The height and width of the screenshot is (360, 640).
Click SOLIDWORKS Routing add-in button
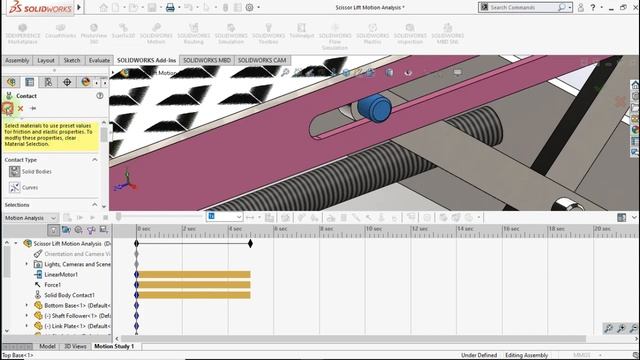(193, 33)
